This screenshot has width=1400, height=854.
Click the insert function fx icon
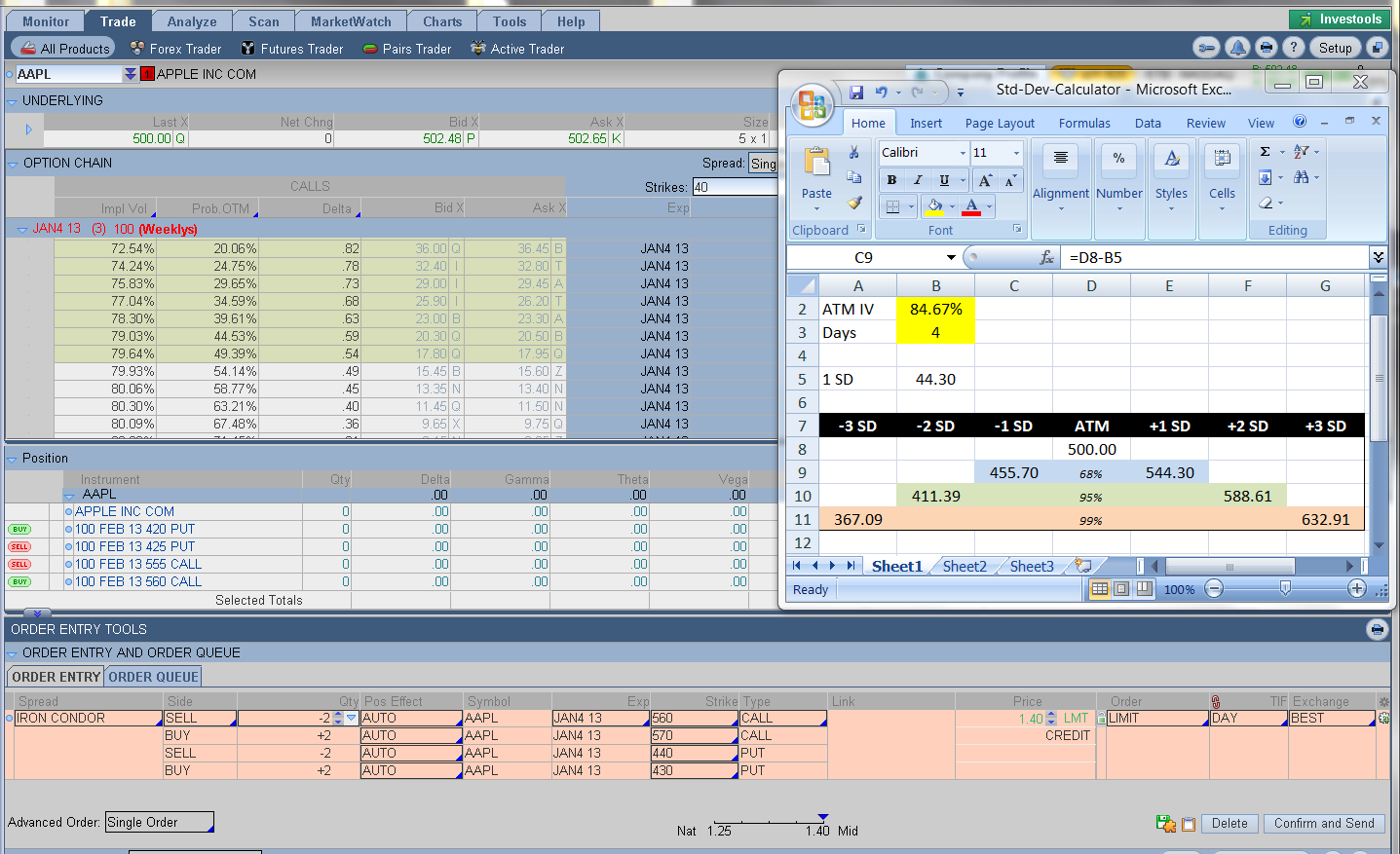(1047, 257)
